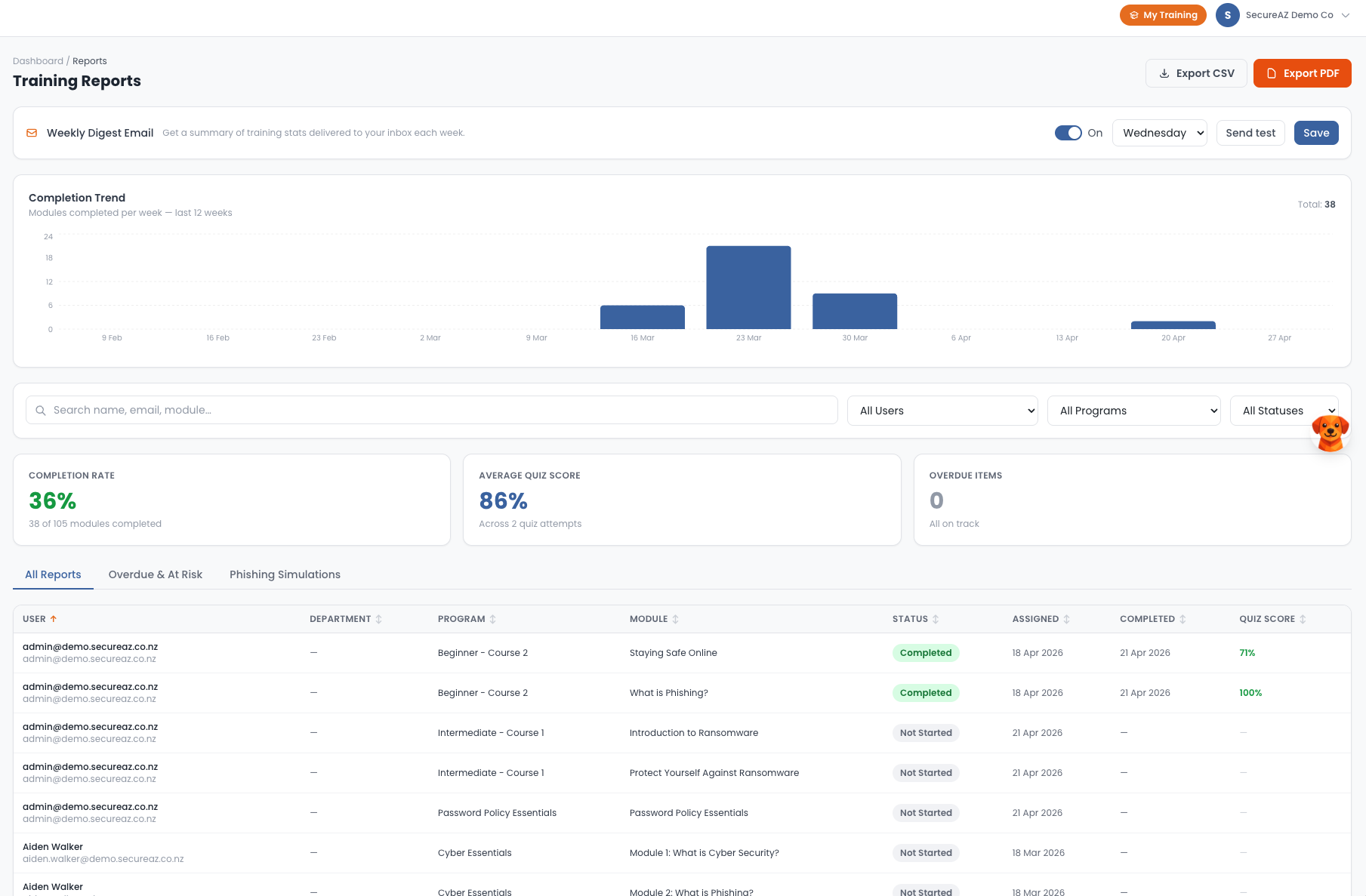Click the Weekly Digest envelope icon

point(32,133)
